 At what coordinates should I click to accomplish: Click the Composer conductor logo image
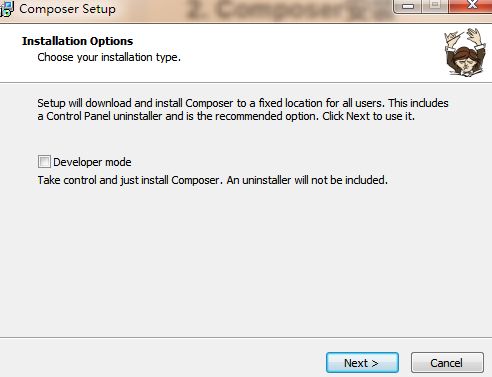(x=465, y=52)
